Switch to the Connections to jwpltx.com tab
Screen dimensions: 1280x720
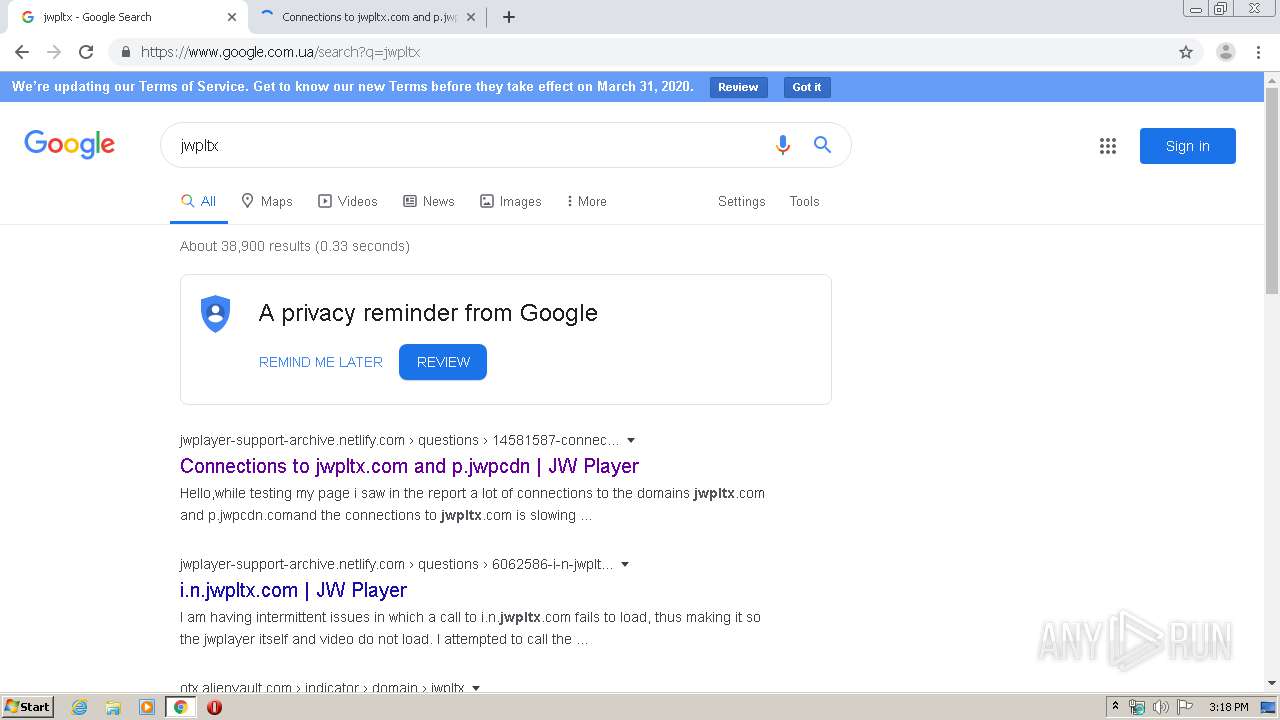tap(365, 17)
